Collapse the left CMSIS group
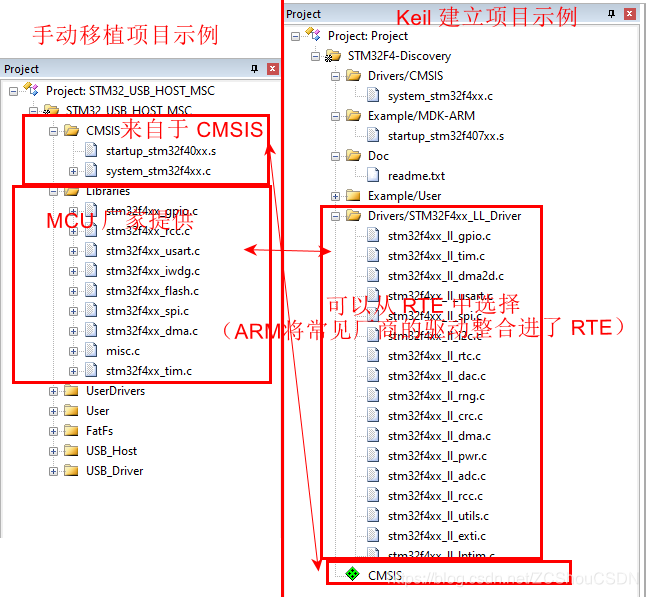 point(53,132)
